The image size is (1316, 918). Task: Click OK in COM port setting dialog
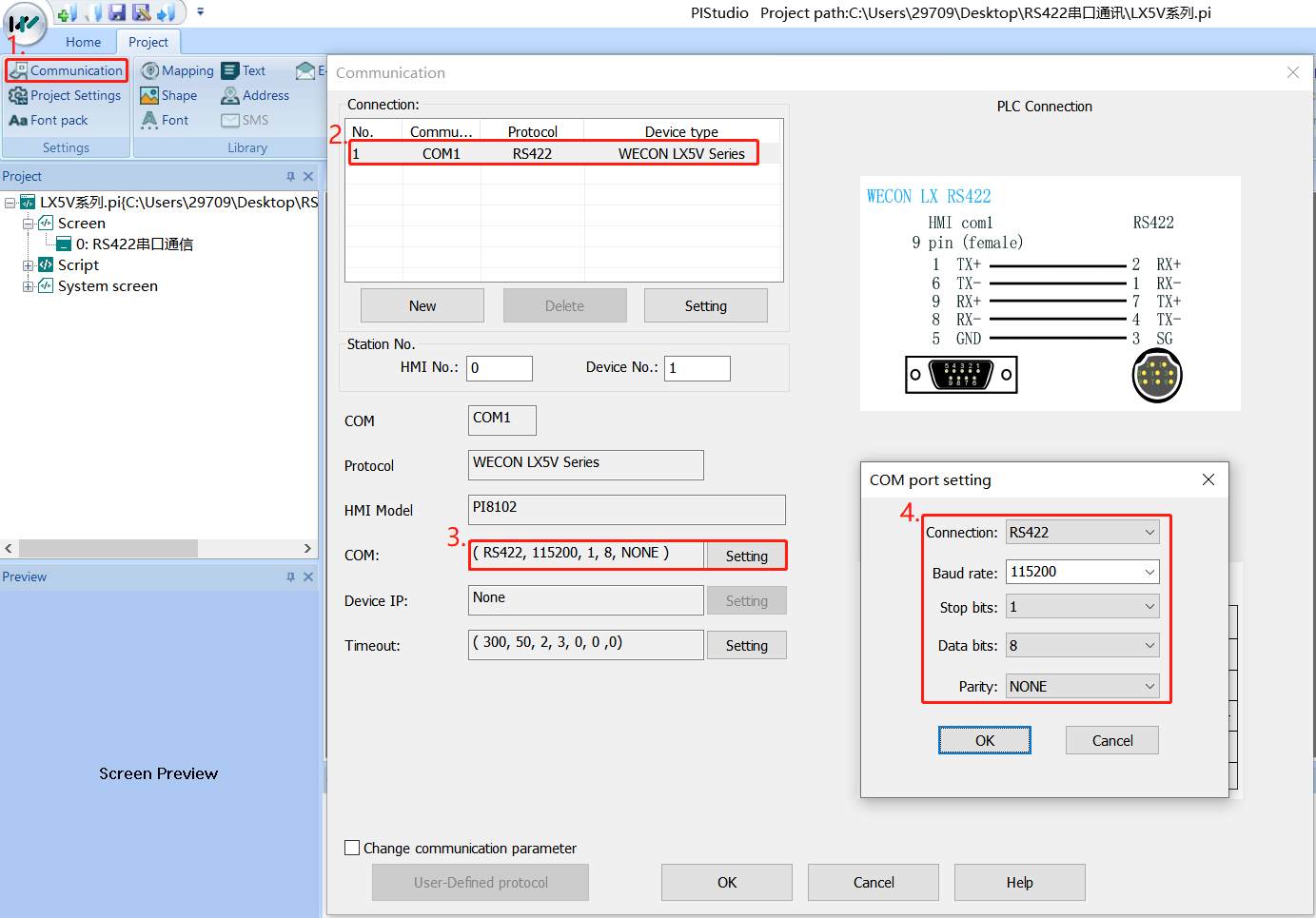[x=984, y=740]
